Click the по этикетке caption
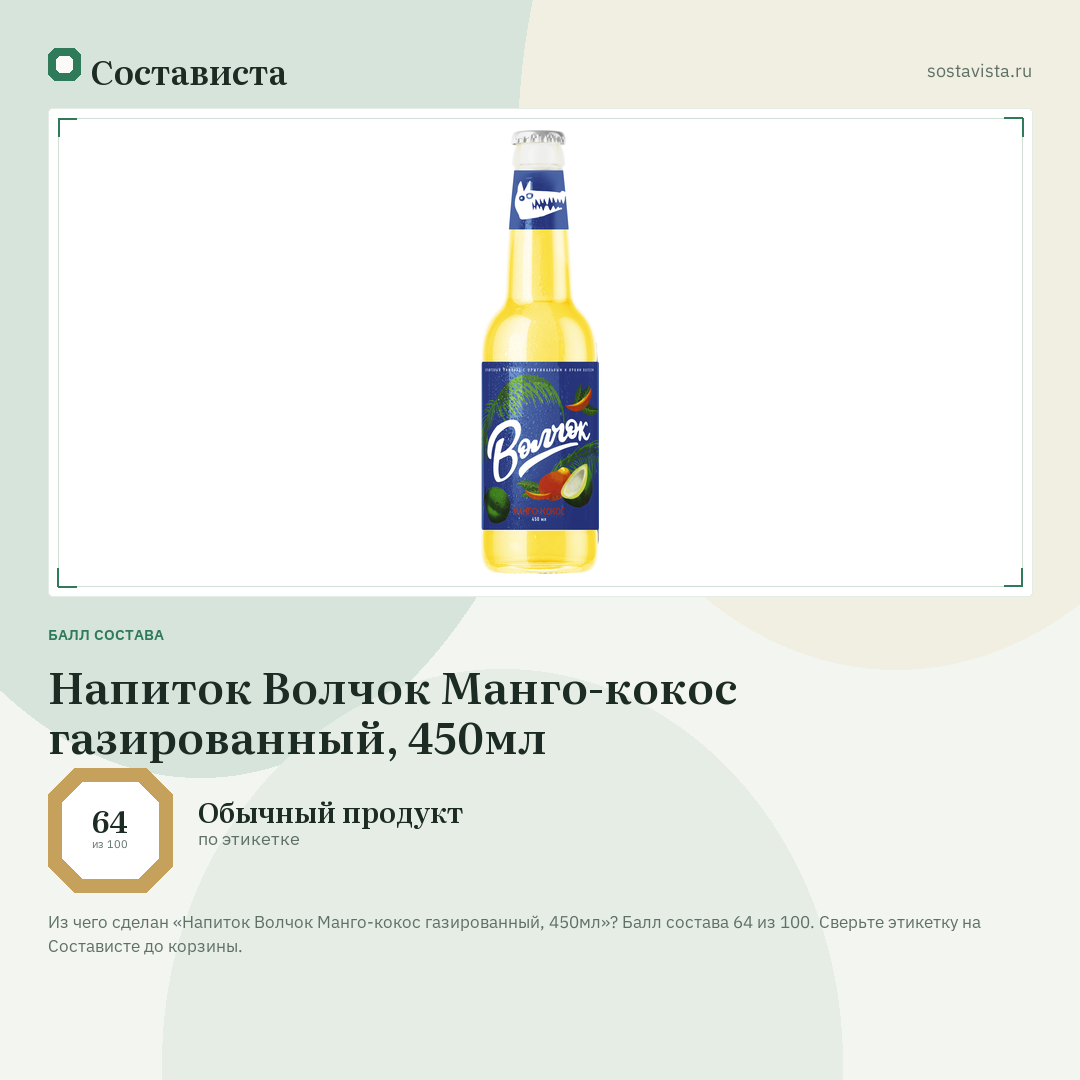The image size is (1080, 1080). point(249,840)
